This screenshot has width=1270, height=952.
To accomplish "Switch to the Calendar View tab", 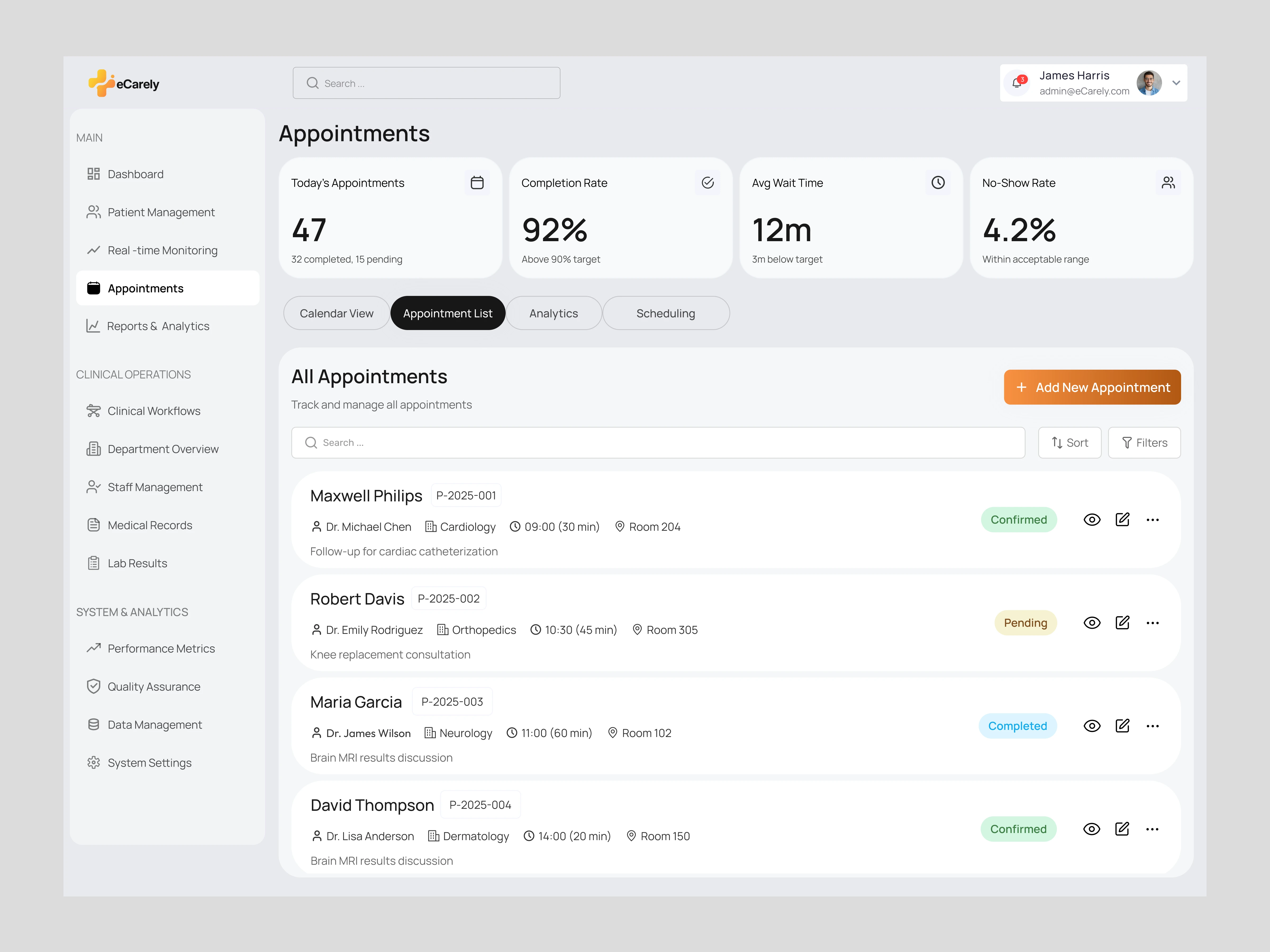I will point(337,313).
